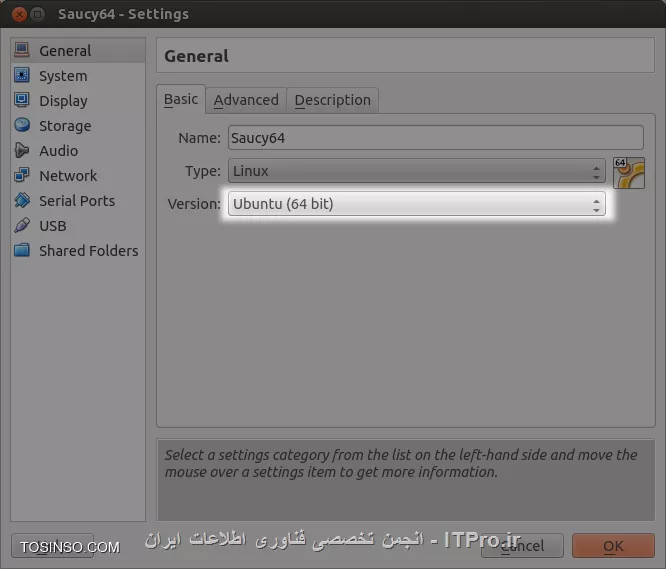This screenshot has height=569, width=666.
Task: Open the Version dropdown showing Ubuntu (64 bit)
Action: 417,204
